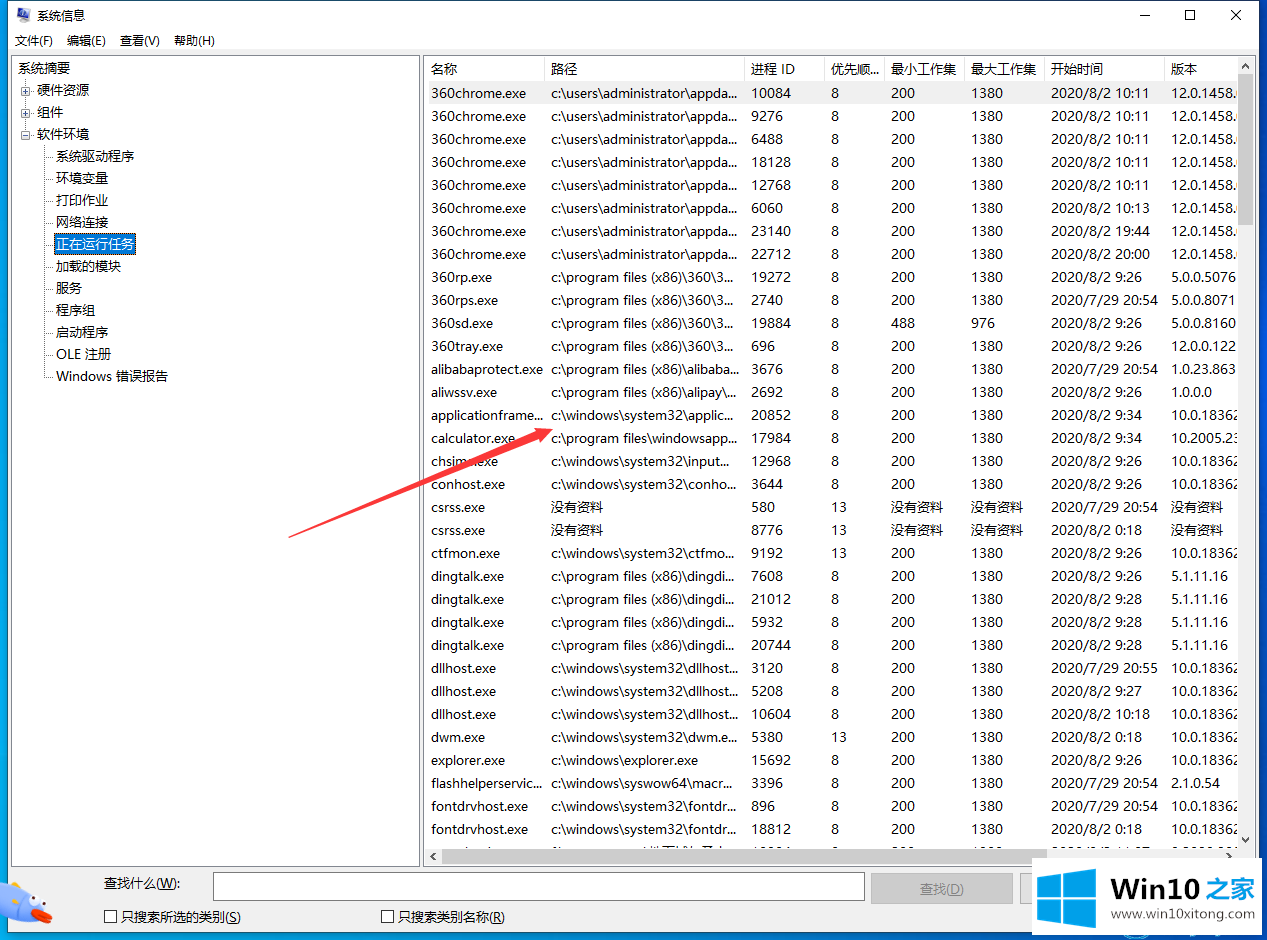Viewport: 1267px width, 940px height.
Task: Open the 文件(F) menu
Action: click(x=33, y=41)
